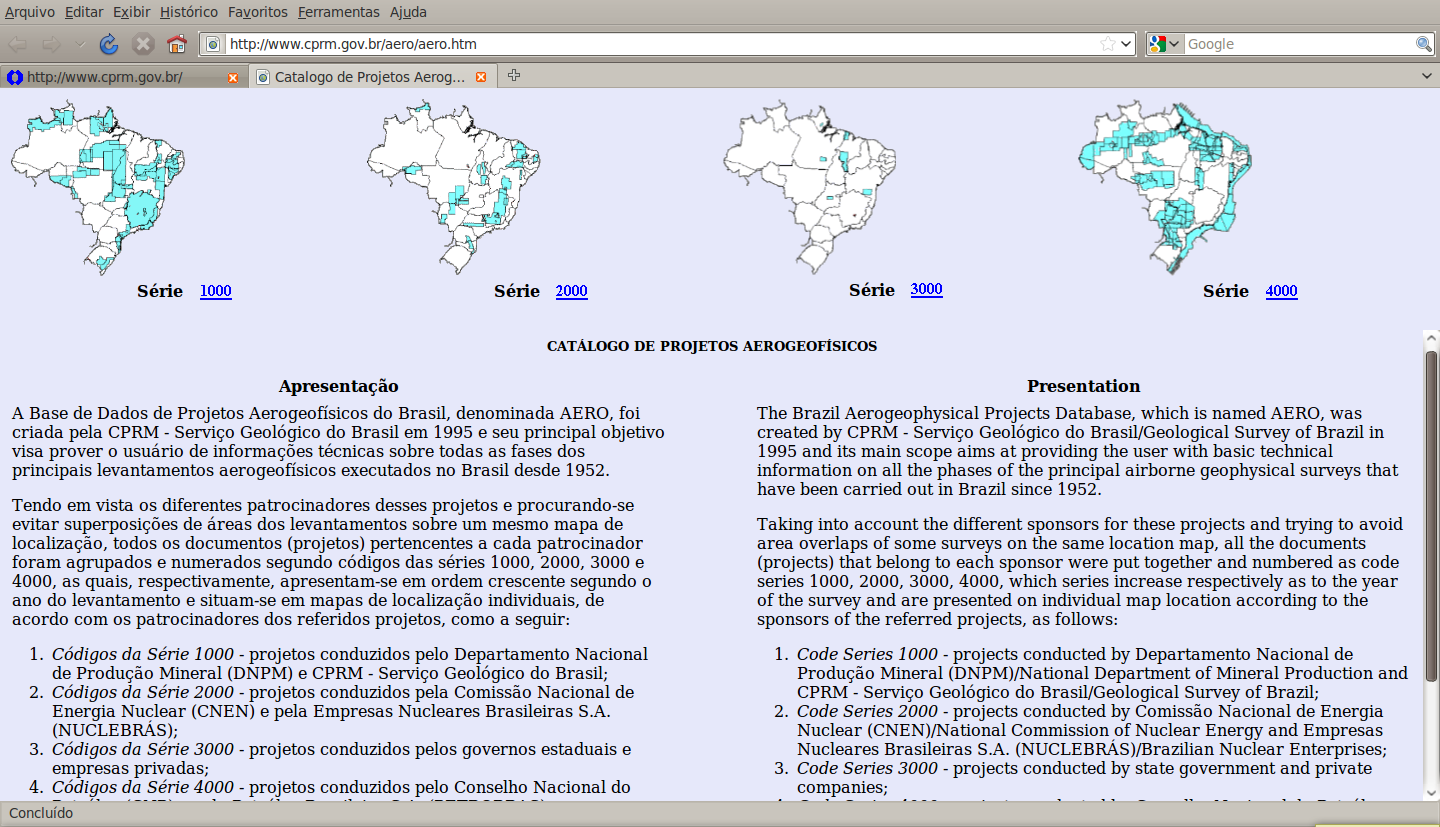This screenshot has height=827, width=1440.
Task: Open a new tab with the plus icon
Action: point(514,76)
